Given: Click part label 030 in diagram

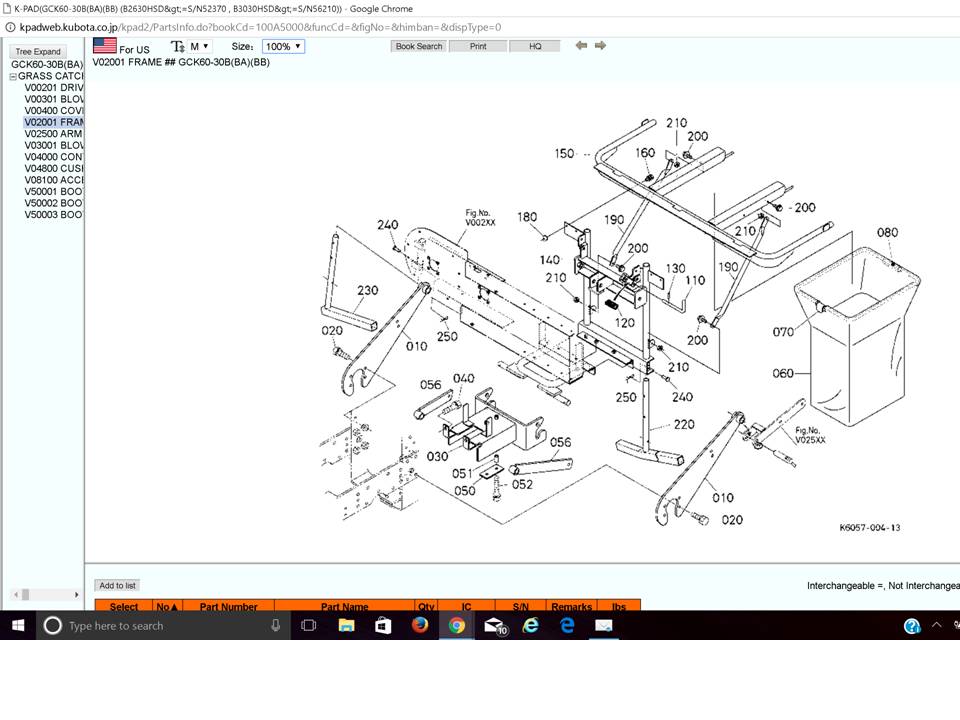Looking at the screenshot, I should (x=437, y=457).
